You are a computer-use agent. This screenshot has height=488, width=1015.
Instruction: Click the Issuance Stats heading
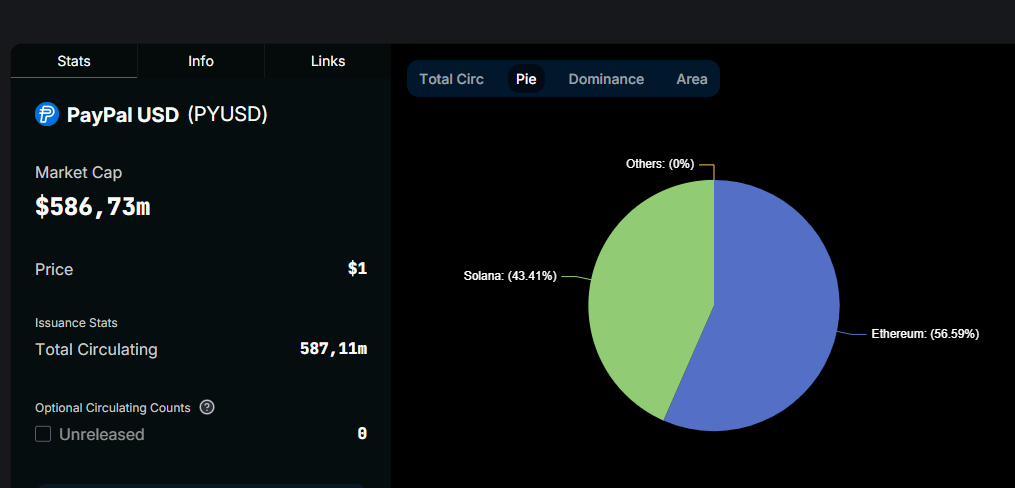(x=76, y=322)
